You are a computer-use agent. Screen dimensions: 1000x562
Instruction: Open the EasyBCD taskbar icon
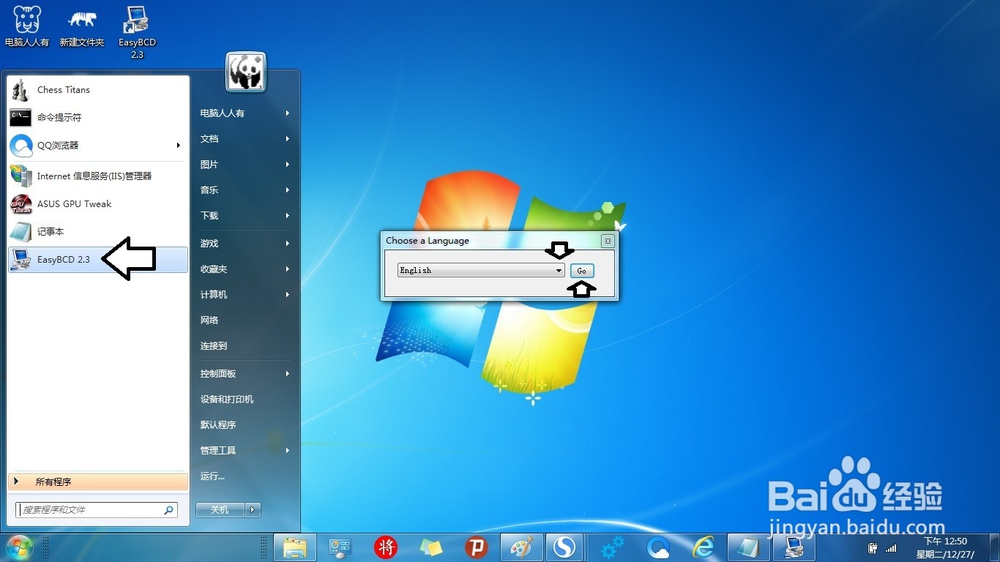click(x=793, y=547)
